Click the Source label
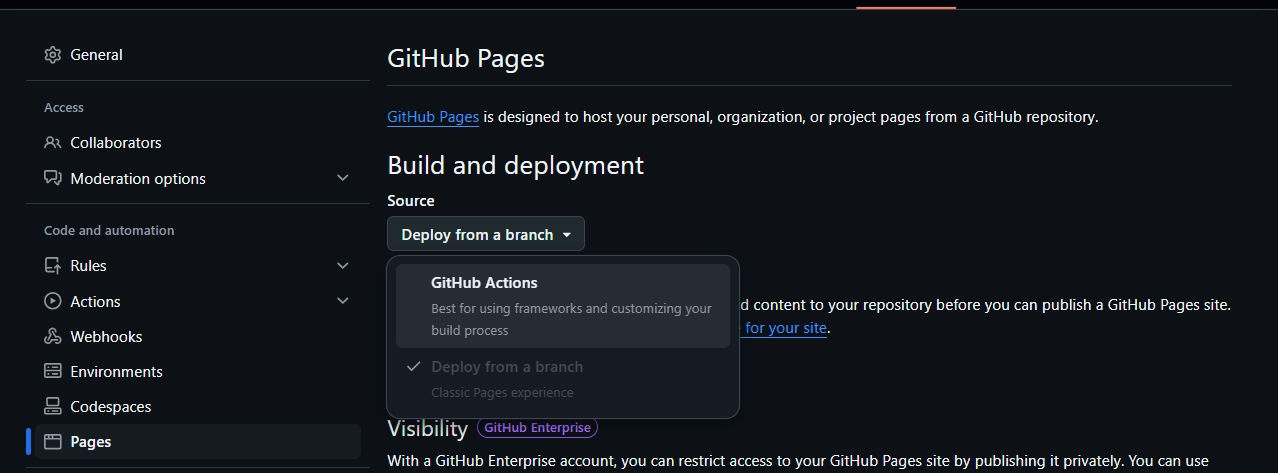Image resolution: width=1278 pixels, height=473 pixels. click(411, 201)
